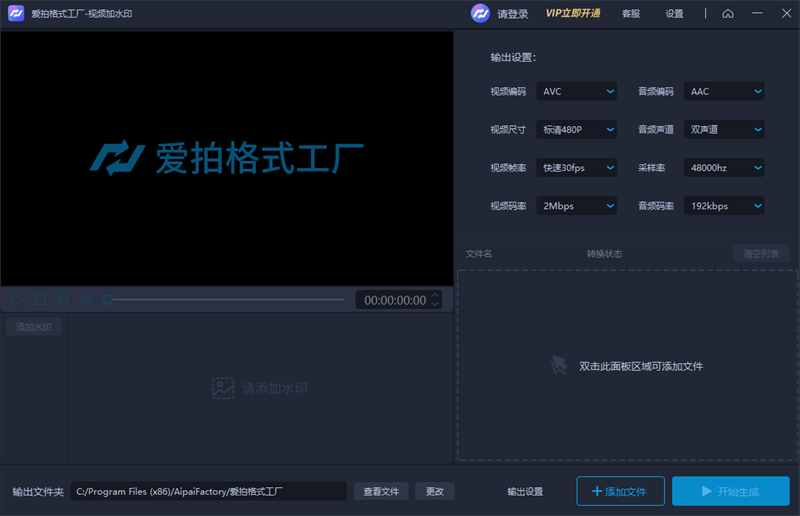Open the 音频码率 192kbps dropdown

pos(724,206)
